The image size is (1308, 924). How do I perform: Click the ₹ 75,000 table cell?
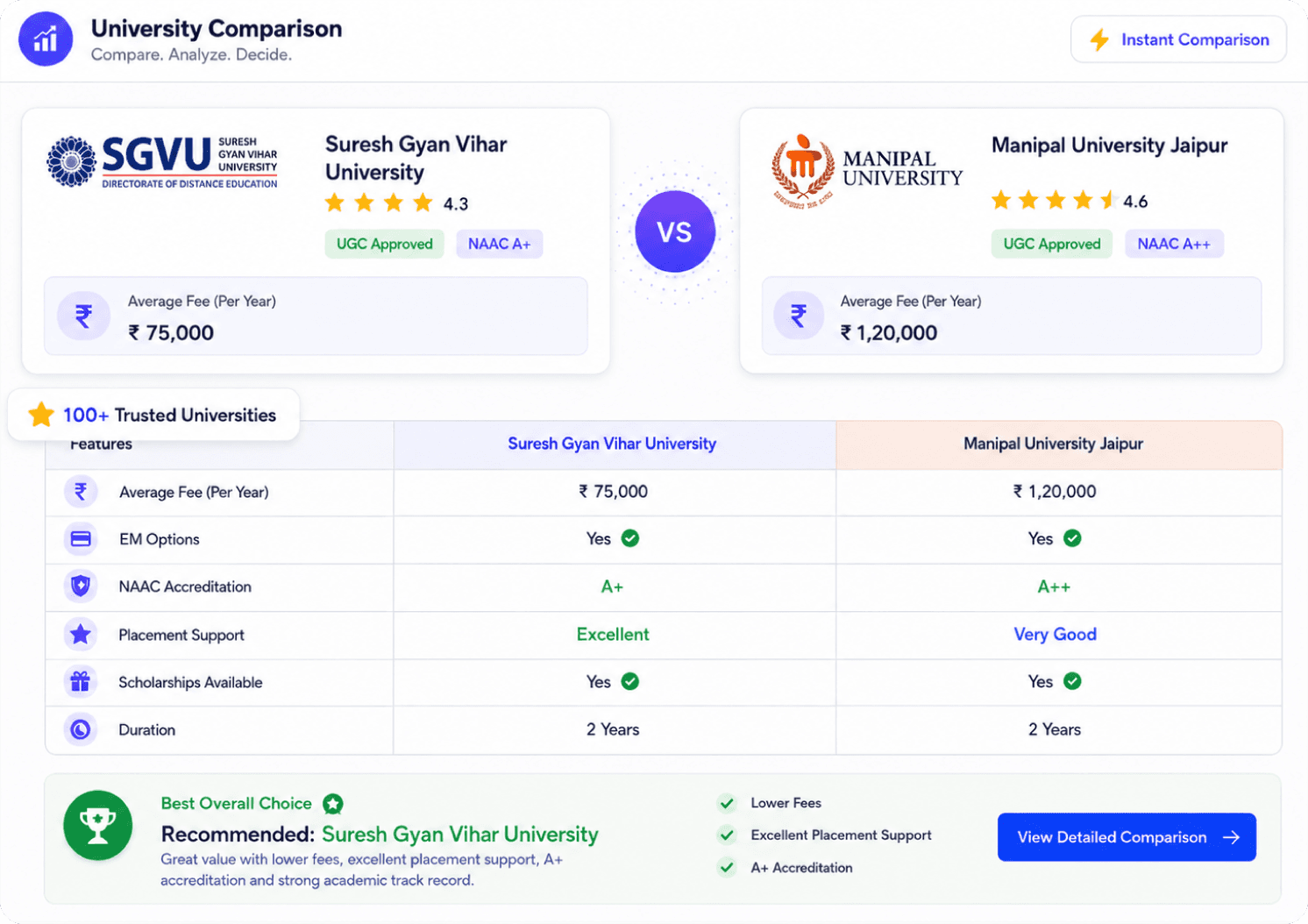[x=613, y=492]
